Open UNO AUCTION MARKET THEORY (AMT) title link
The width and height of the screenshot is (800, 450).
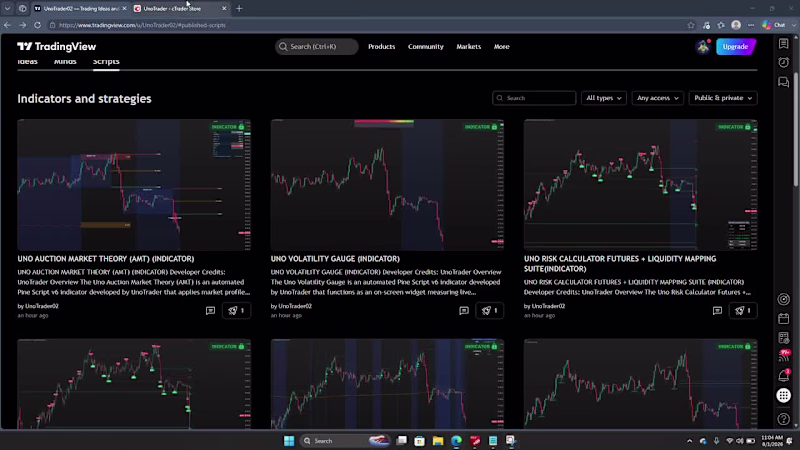coord(106,259)
